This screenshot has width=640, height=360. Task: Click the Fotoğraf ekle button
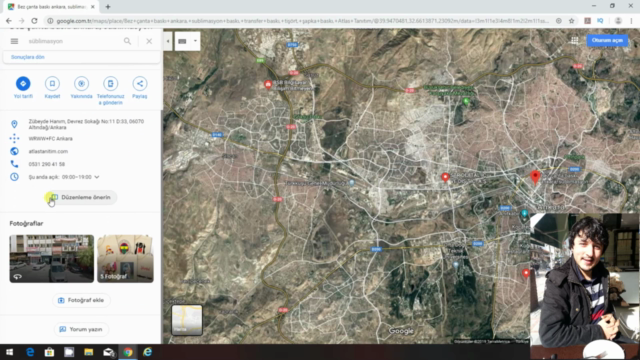pos(81,300)
